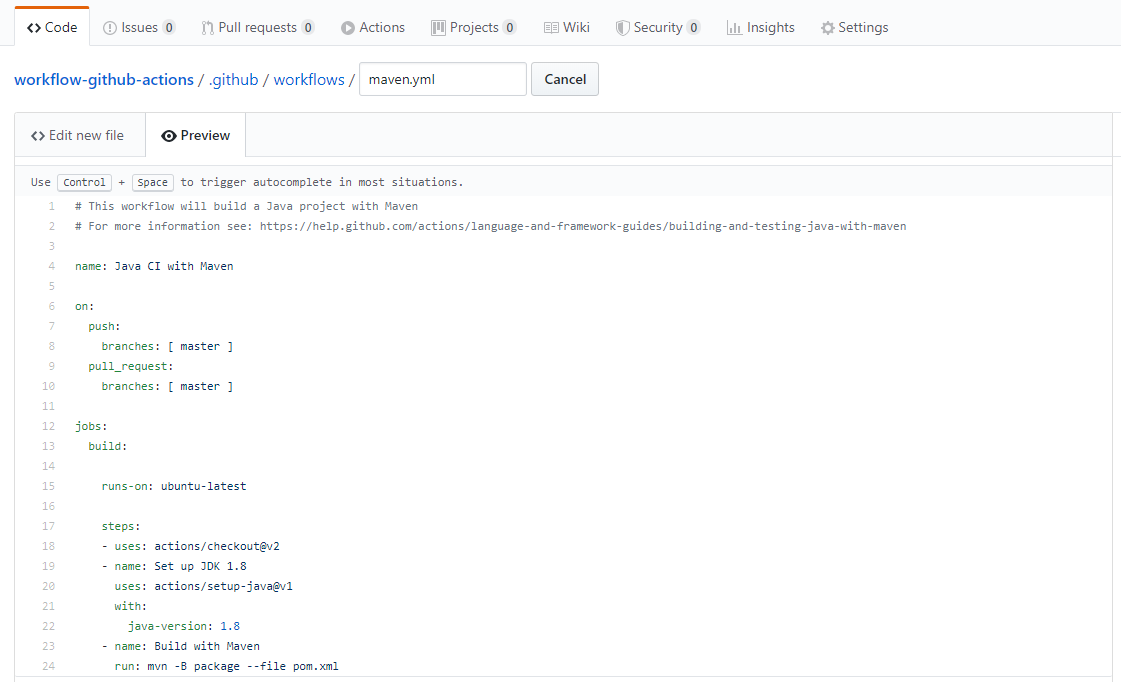Click the Projects board icon
Viewport: 1121px width, 682px height.
[438, 28]
